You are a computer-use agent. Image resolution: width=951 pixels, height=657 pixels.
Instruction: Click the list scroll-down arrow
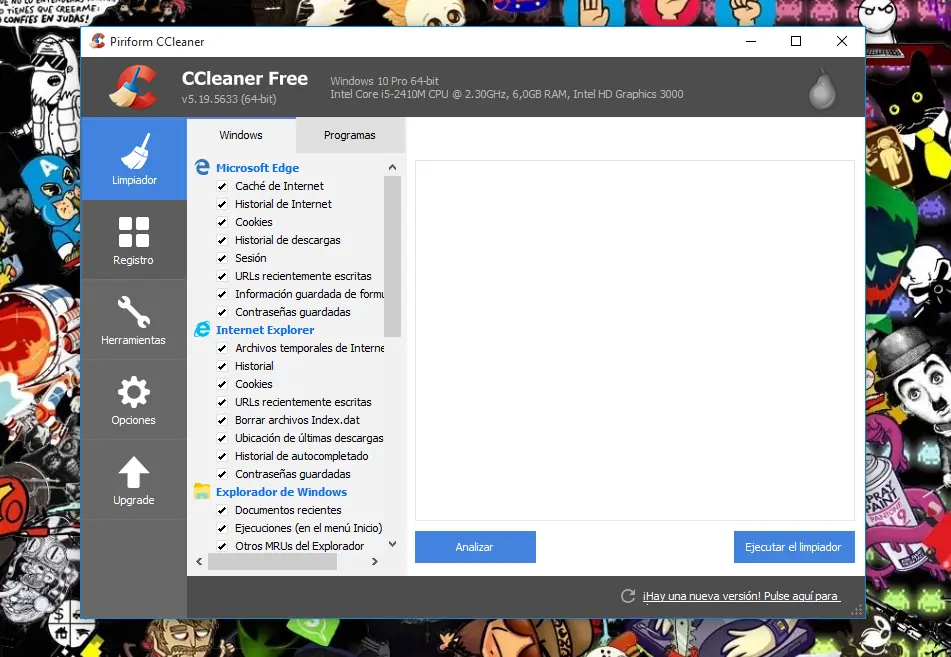392,544
